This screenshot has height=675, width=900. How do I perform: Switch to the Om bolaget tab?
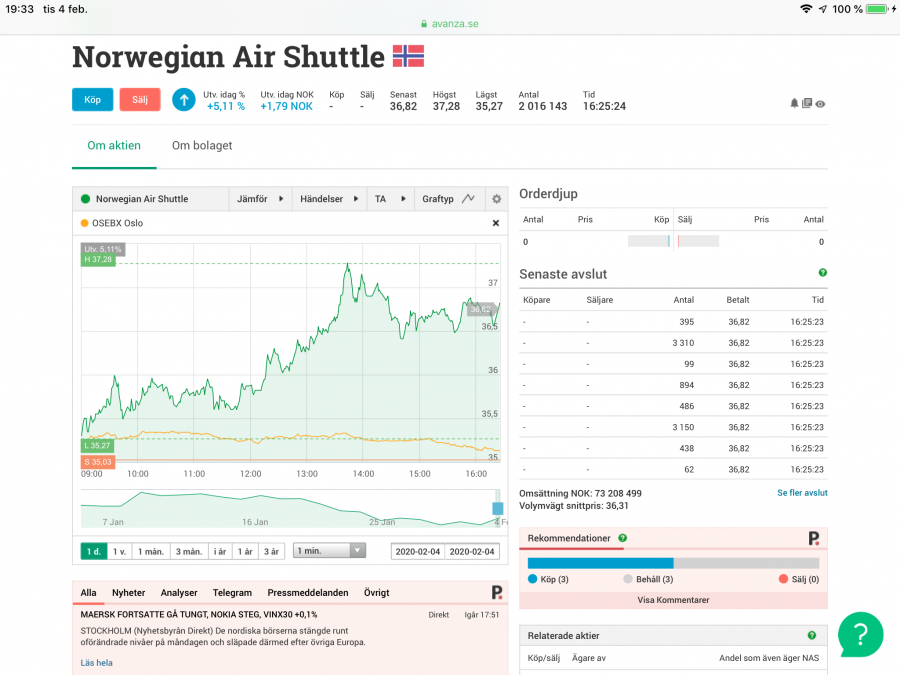202,146
